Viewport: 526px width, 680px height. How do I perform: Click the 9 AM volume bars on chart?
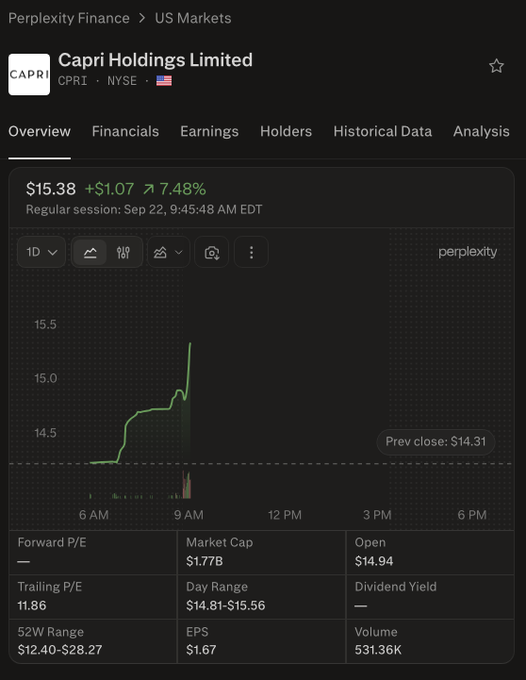coord(187,485)
